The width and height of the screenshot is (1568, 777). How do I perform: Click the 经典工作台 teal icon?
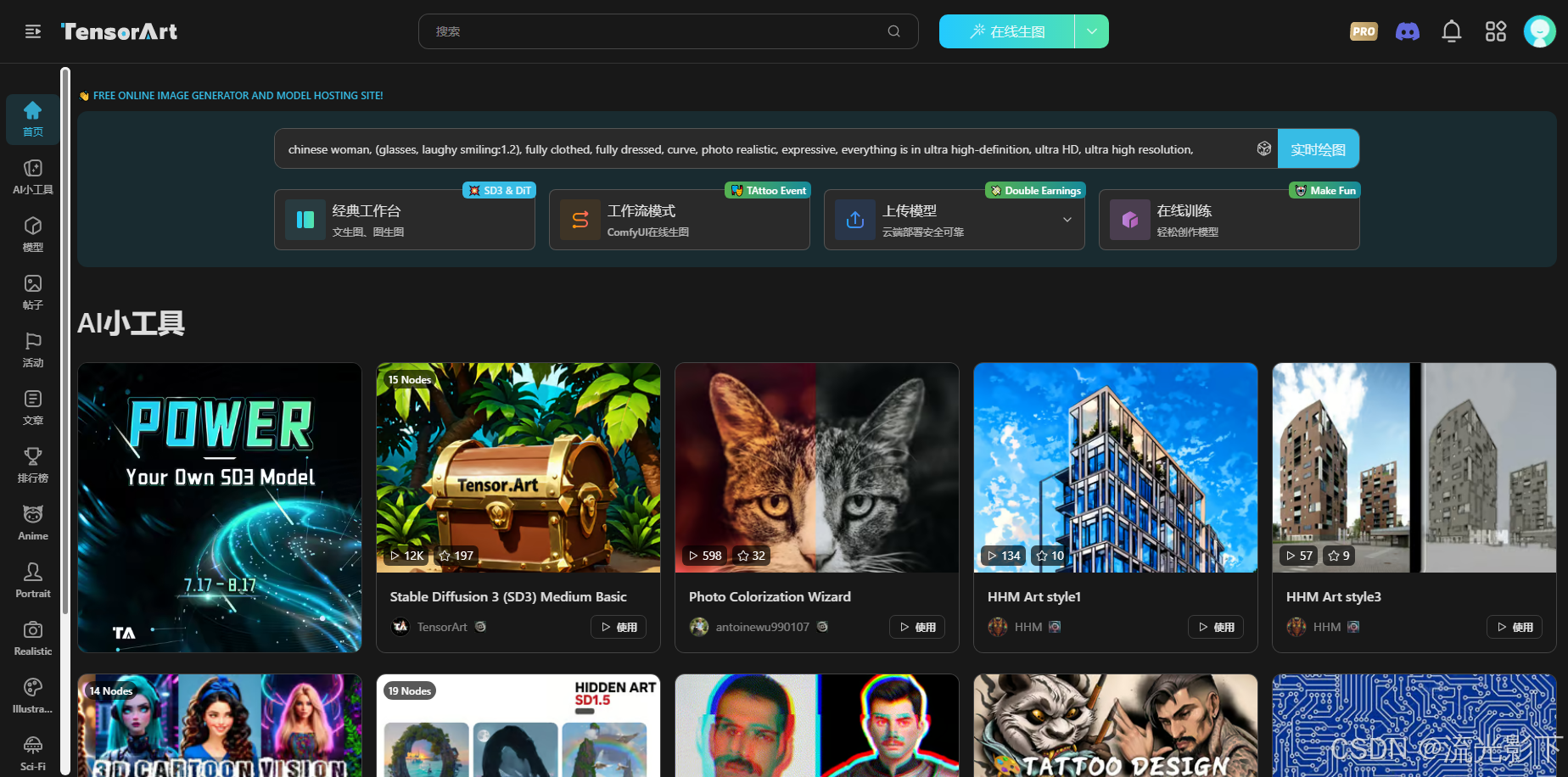305,220
